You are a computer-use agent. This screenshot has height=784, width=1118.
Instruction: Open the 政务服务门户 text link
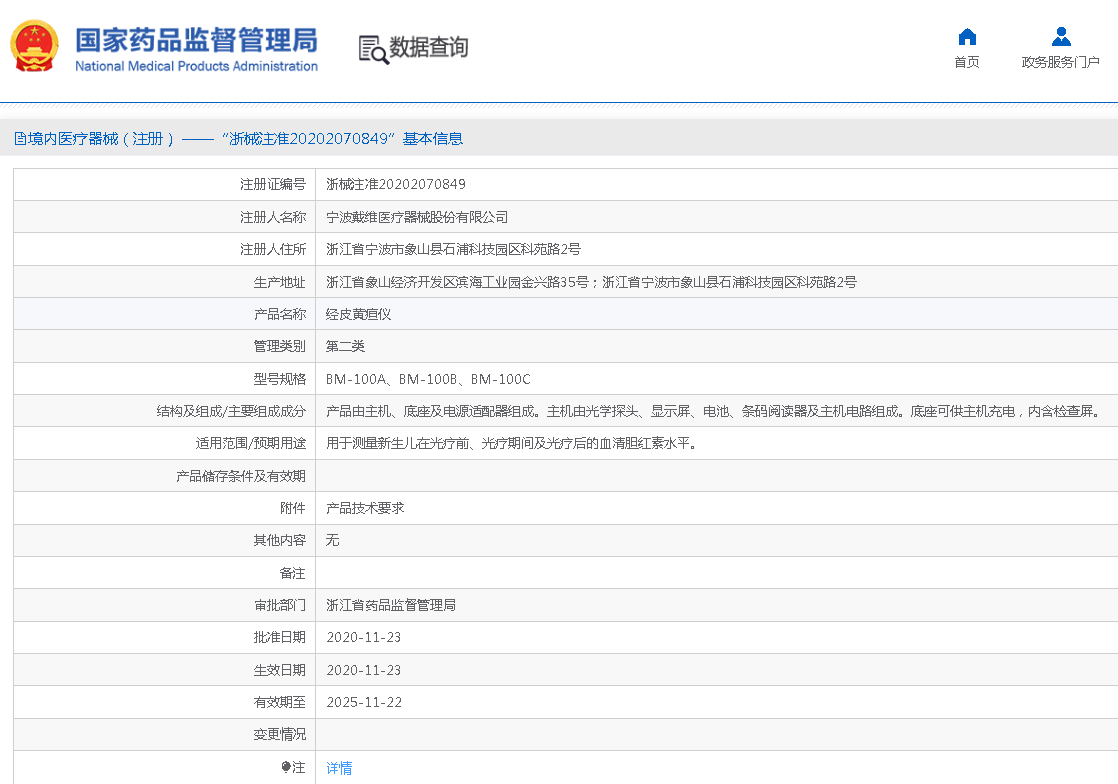(1061, 62)
